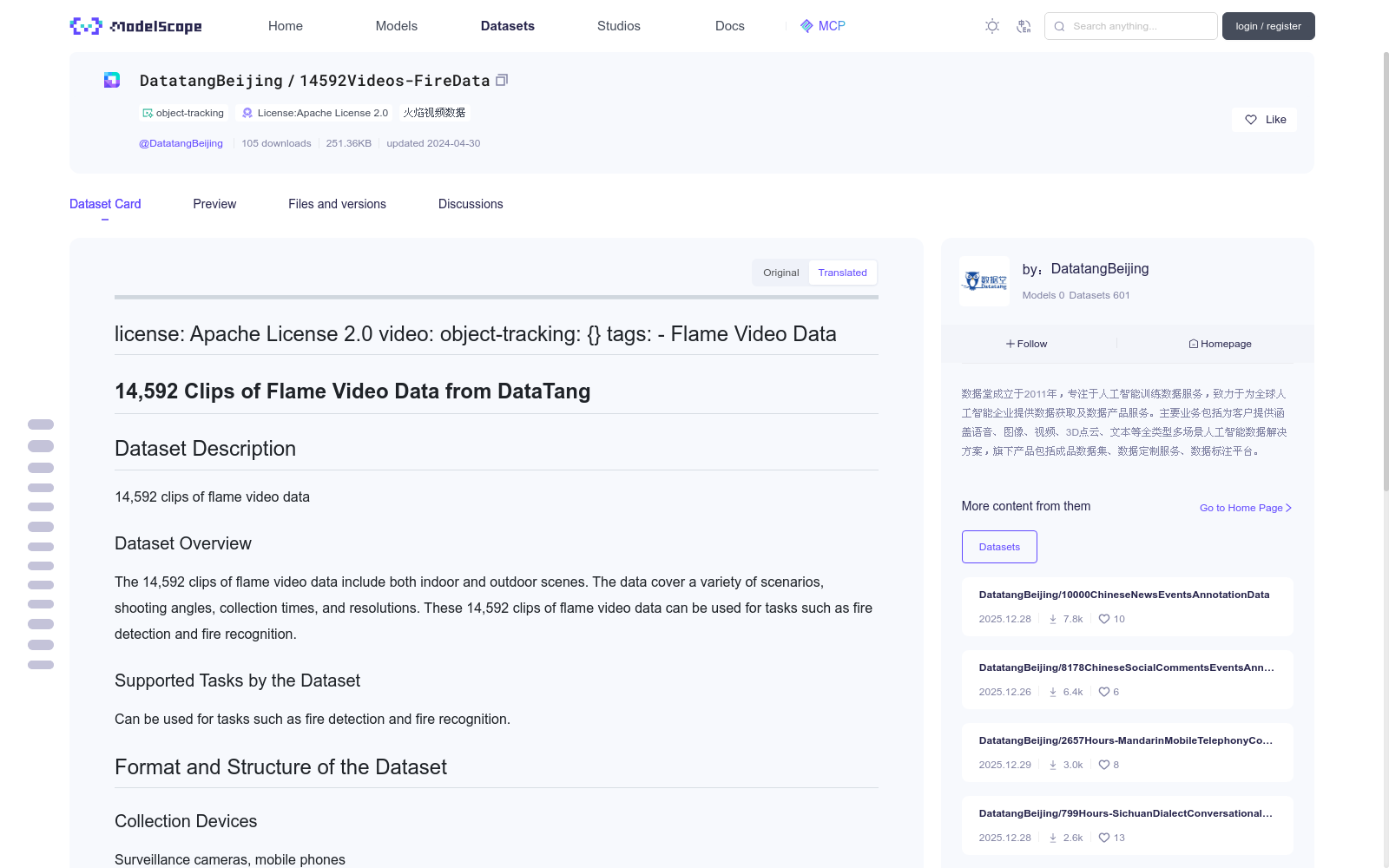Click the ModelScope logo
Image resolution: width=1389 pixels, height=868 pixels.
point(136,26)
